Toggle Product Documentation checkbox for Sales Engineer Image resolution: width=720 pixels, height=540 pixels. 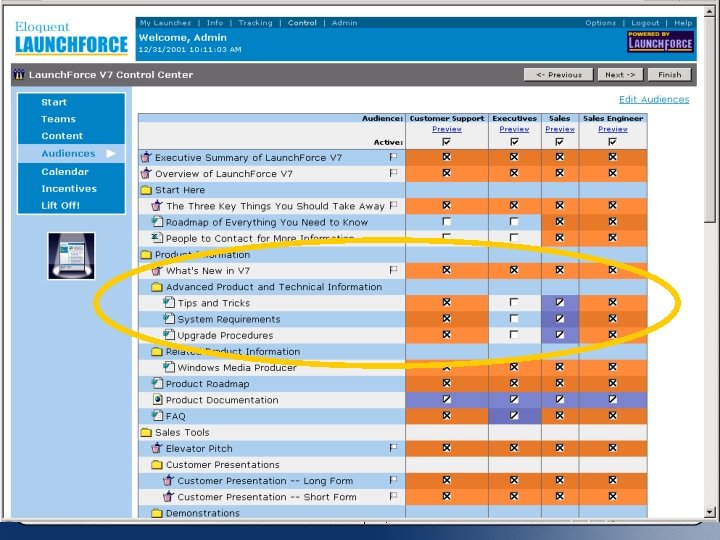pyautogui.click(x=613, y=399)
